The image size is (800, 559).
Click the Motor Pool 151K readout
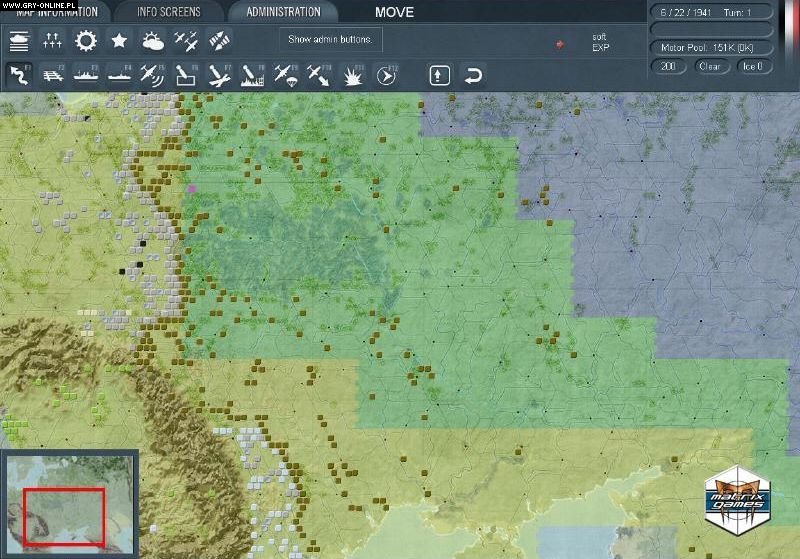pyautogui.click(x=712, y=48)
